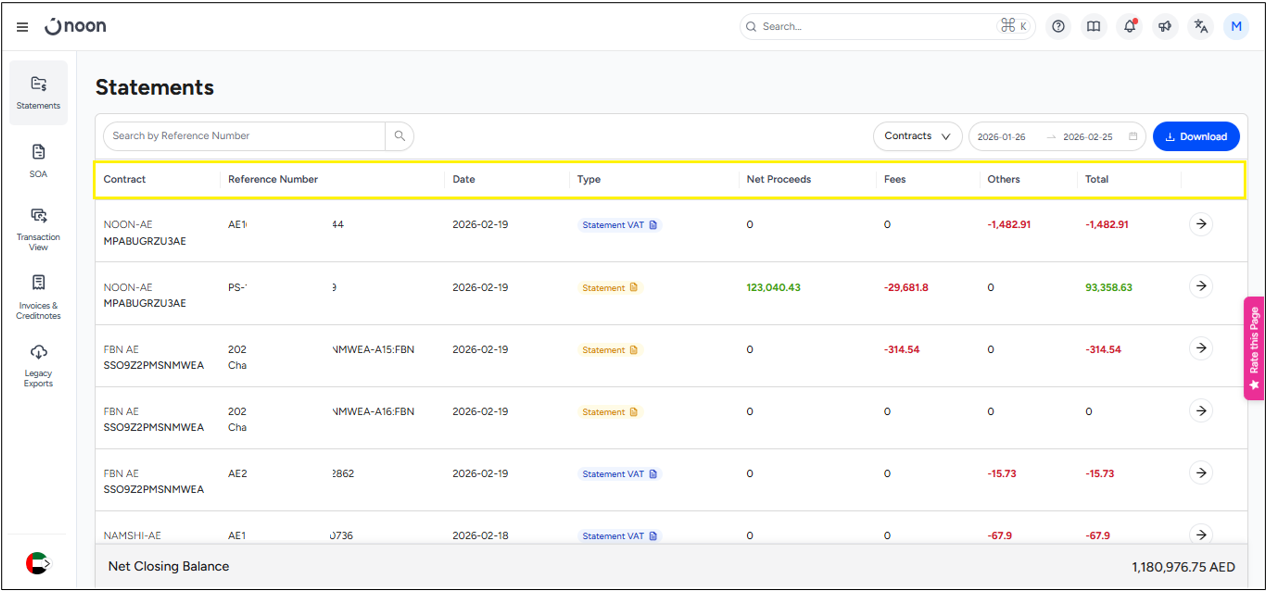
Task: Click the UAE flag country selector
Action: pyautogui.click(x=37, y=563)
